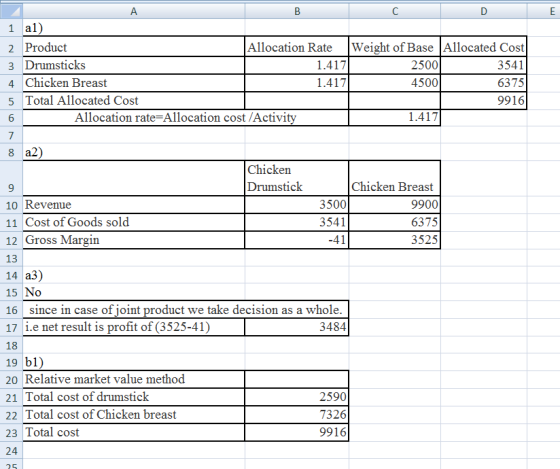Click cell containing 'a1)'
This screenshot has width=560, height=469.
134,28
